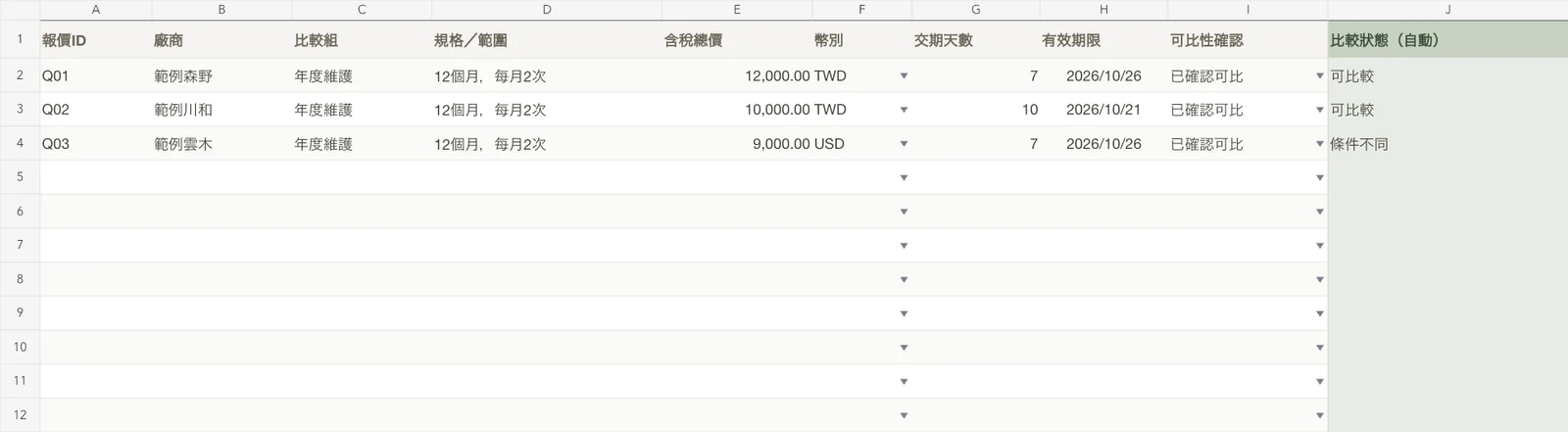Screen dimensions: 1568x432
Task: Open 可比性確認 dropdown for Q01 row
Action: [x=1319, y=76]
